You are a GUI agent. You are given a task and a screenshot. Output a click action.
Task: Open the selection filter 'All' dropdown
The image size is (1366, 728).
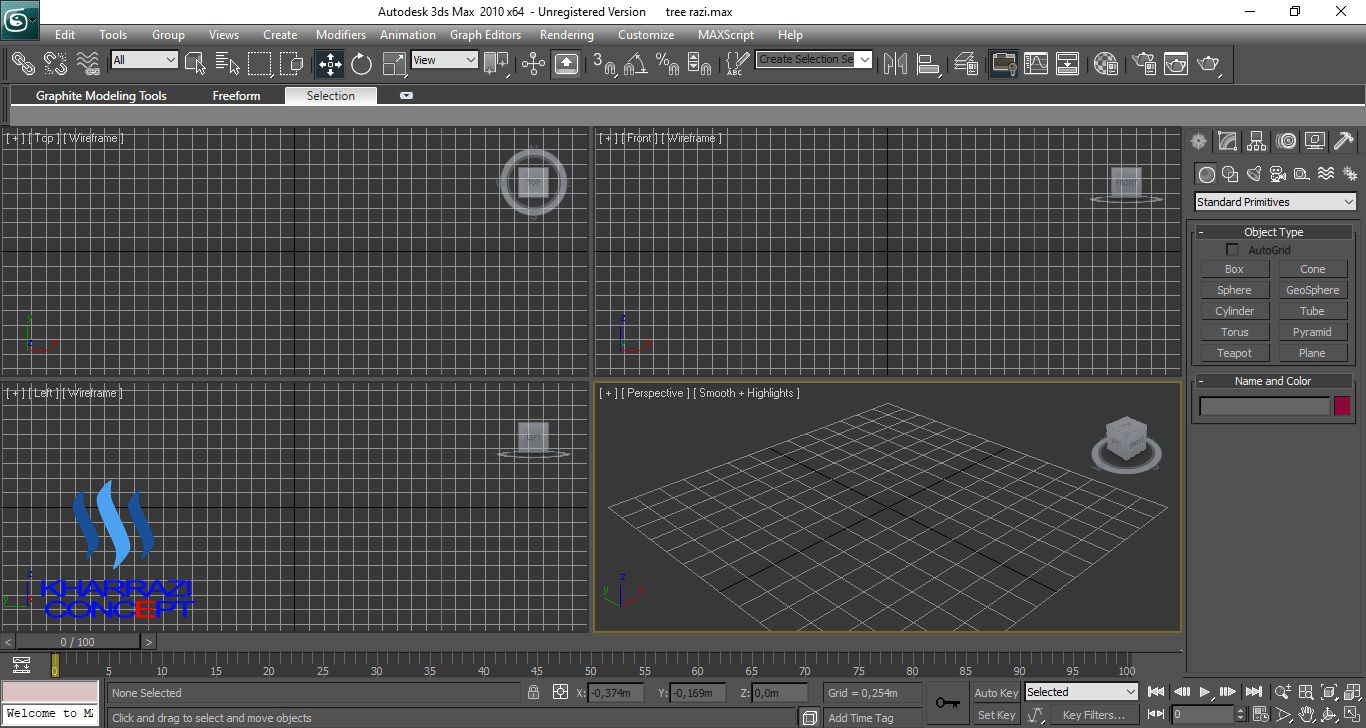click(x=144, y=60)
